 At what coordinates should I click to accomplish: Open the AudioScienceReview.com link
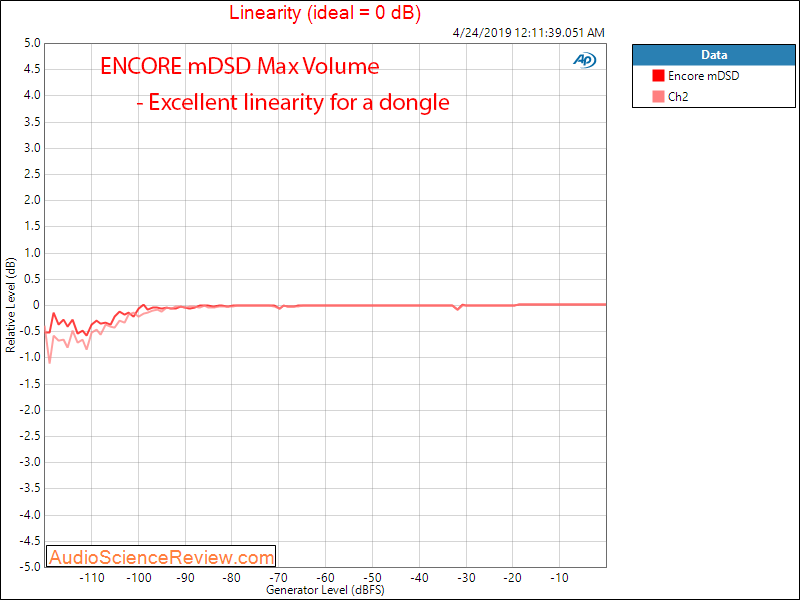coord(161,557)
